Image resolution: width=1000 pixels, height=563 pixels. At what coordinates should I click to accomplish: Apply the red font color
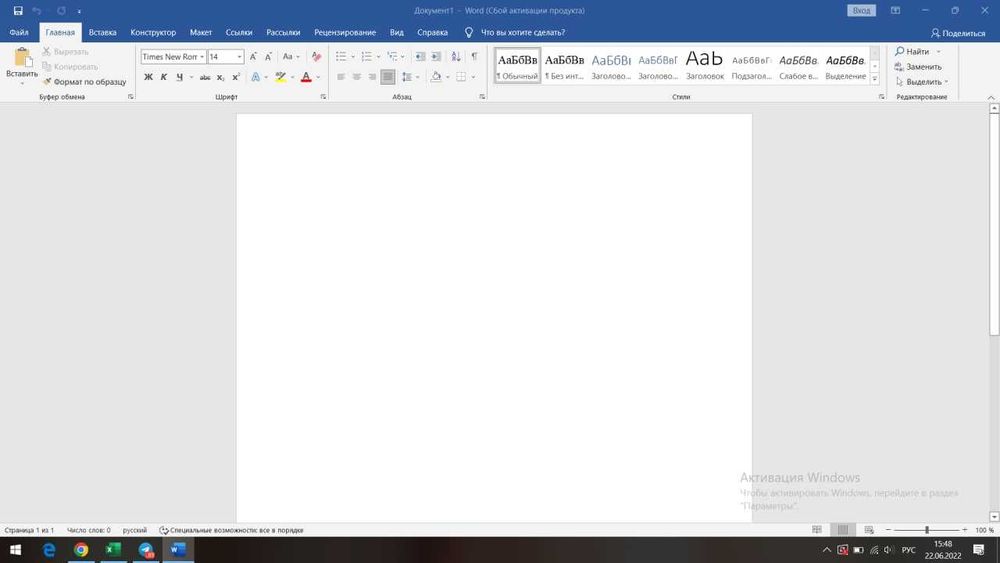point(306,77)
